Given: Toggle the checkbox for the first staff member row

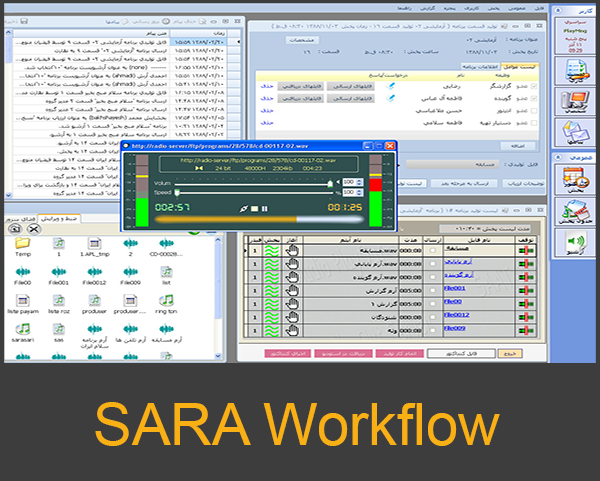Looking at the screenshot, I should 533,86.
